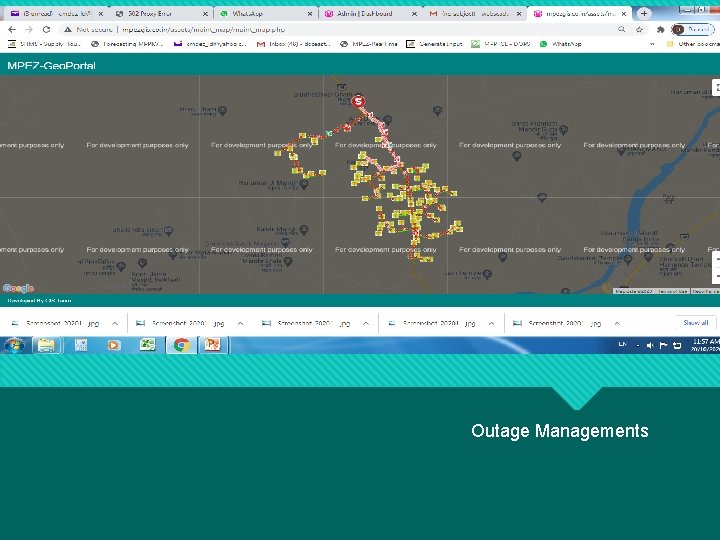Click the Siddheshwar Dham place label

coord(323,94)
